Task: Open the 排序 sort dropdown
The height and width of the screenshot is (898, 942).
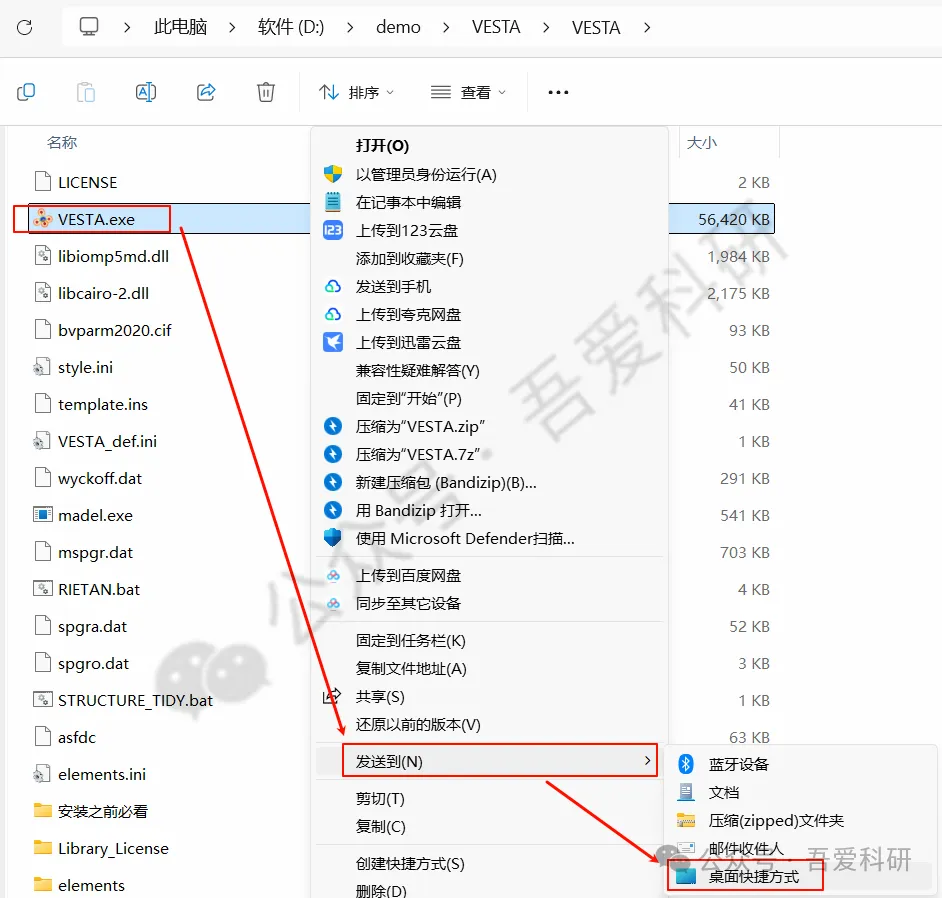Action: [356, 93]
